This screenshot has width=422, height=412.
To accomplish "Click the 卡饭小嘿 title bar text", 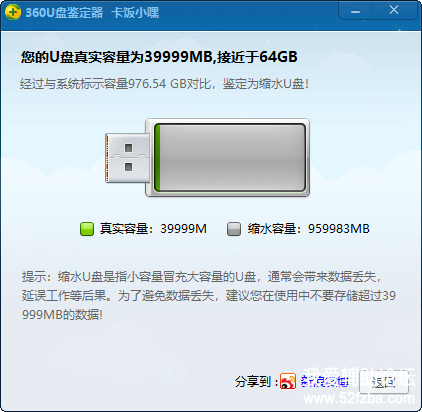I will (135, 13).
